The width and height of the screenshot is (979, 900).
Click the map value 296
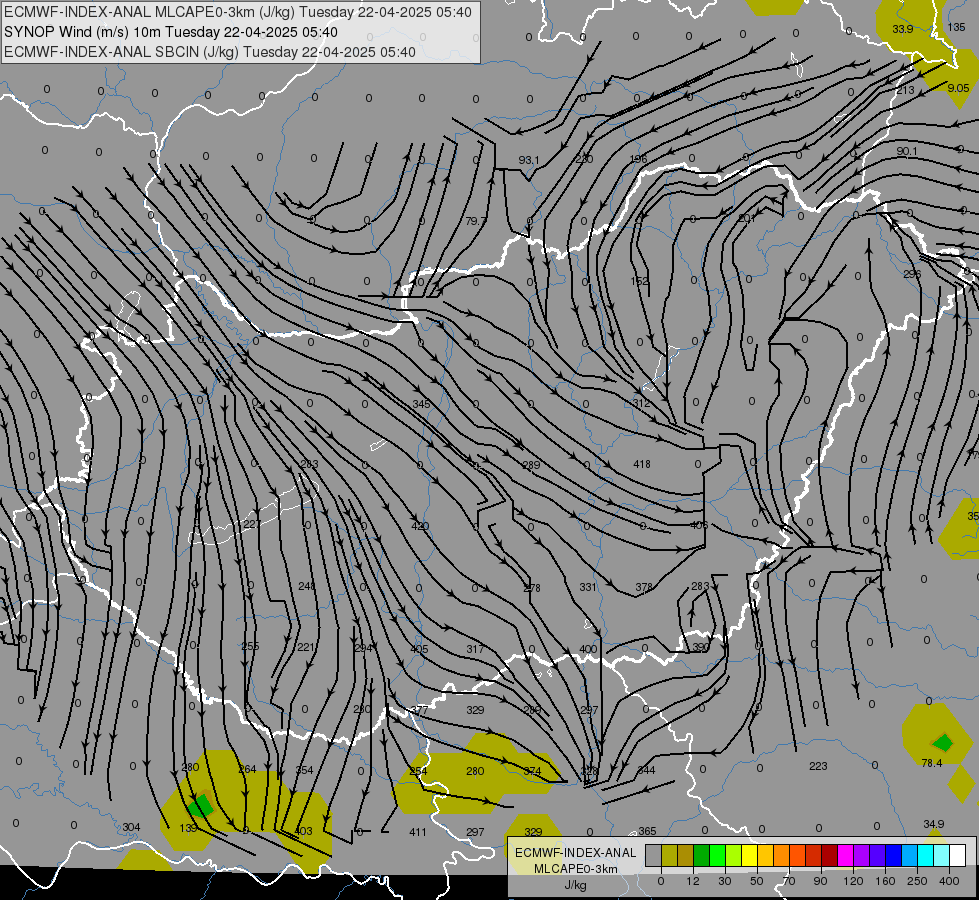coord(912,274)
